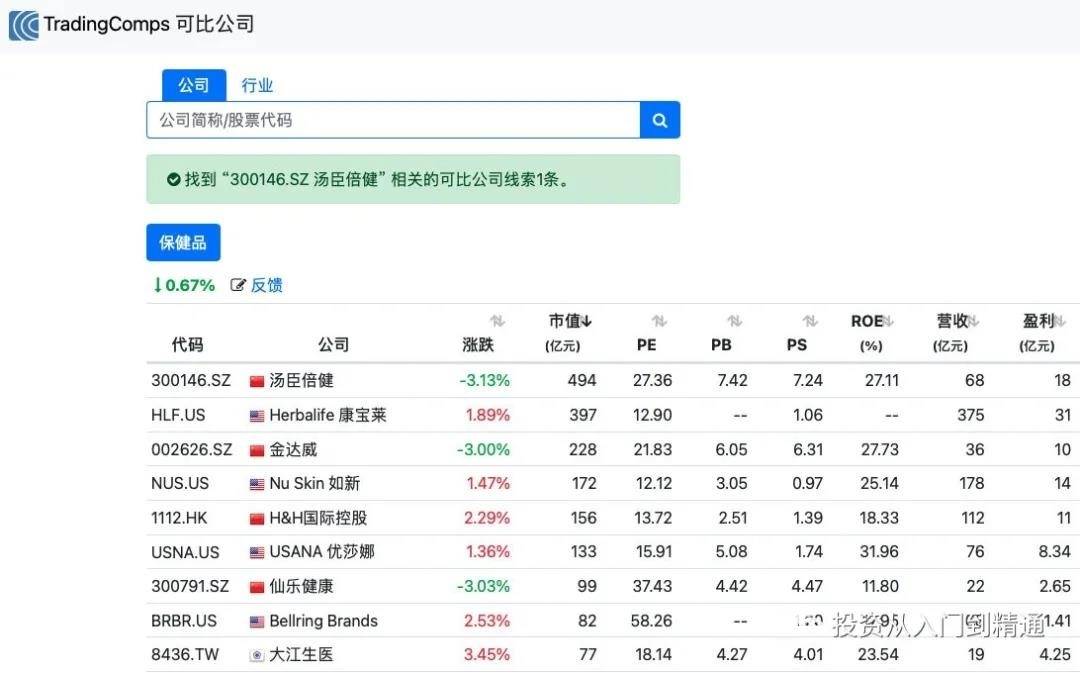Sort by PB column sort icon
This screenshot has height=673, width=1080.
pyautogui.click(x=734, y=321)
